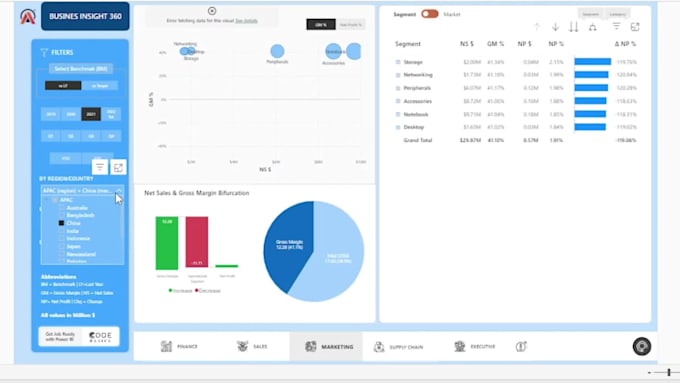
Task: Check the APAC region checkbox
Action: tap(55, 200)
